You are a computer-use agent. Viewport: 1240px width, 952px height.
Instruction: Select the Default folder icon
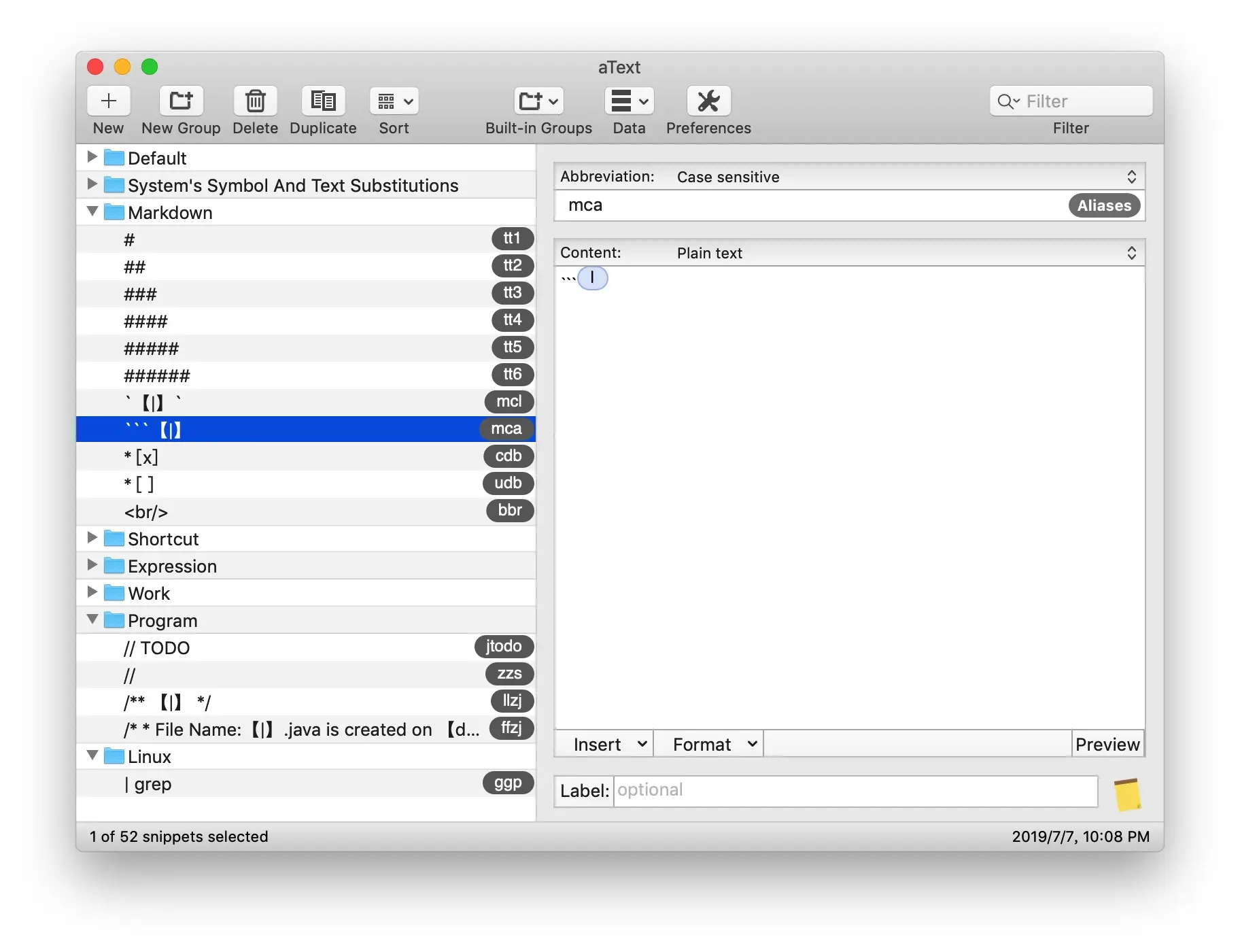click(114, 158)
